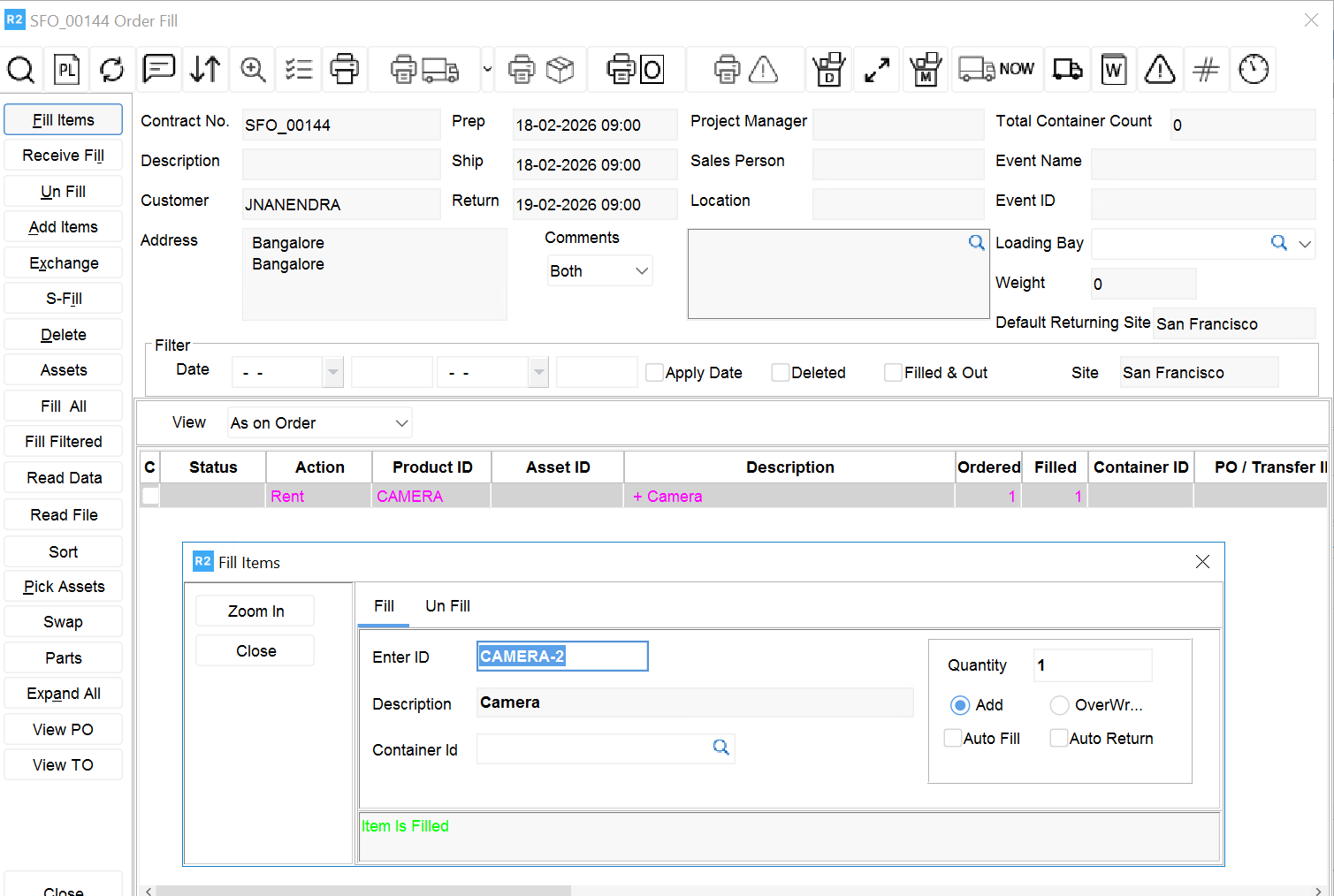The image size is (1334, 896).
Task: Tick the Filled & Out checkbox
Action: 893,373
